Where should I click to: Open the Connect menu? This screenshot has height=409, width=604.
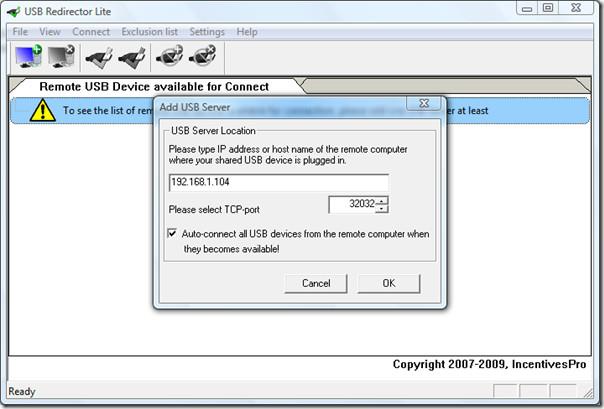(91, 32)
